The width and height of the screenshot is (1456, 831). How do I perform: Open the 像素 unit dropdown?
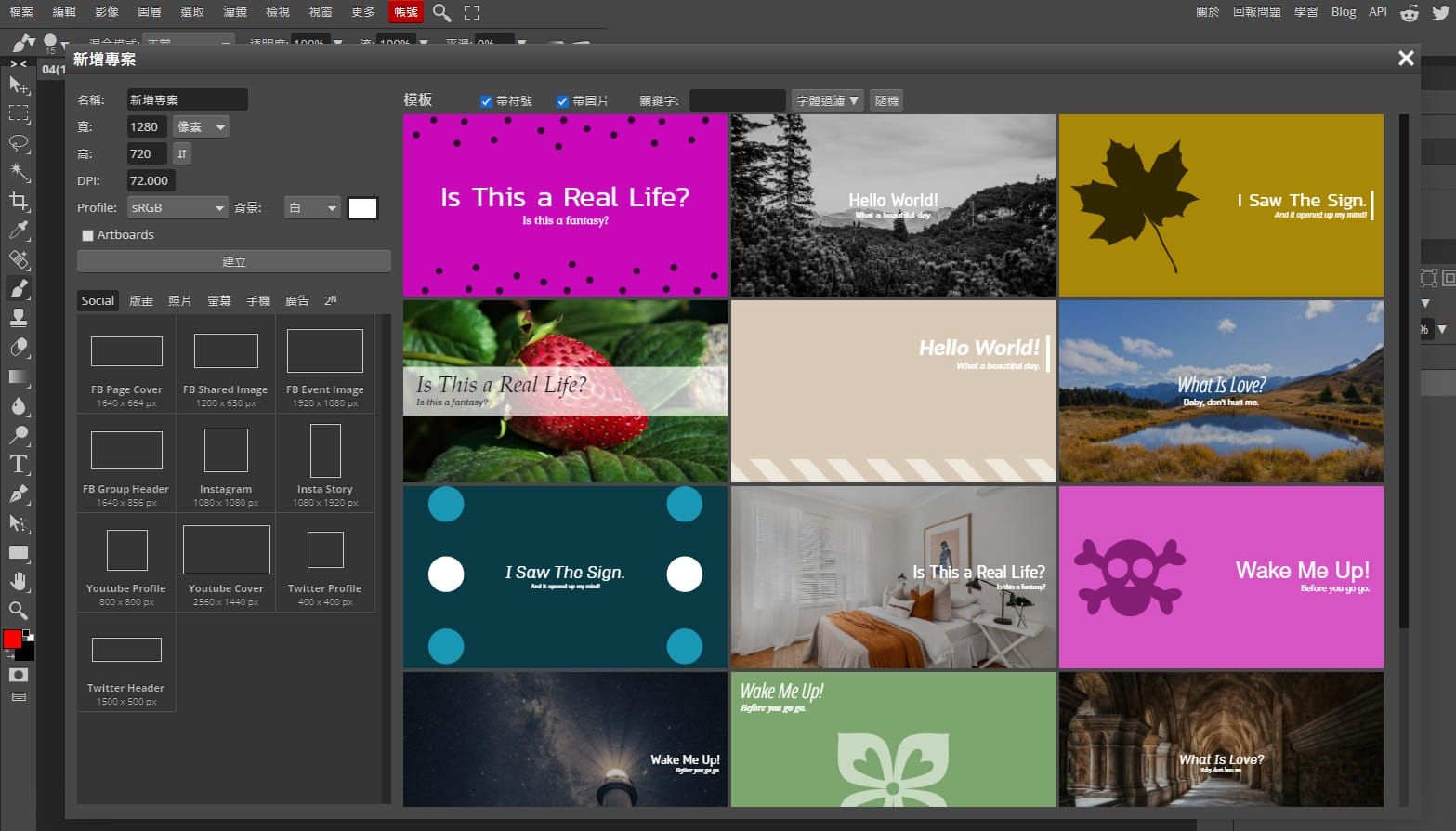pos(201,126)
